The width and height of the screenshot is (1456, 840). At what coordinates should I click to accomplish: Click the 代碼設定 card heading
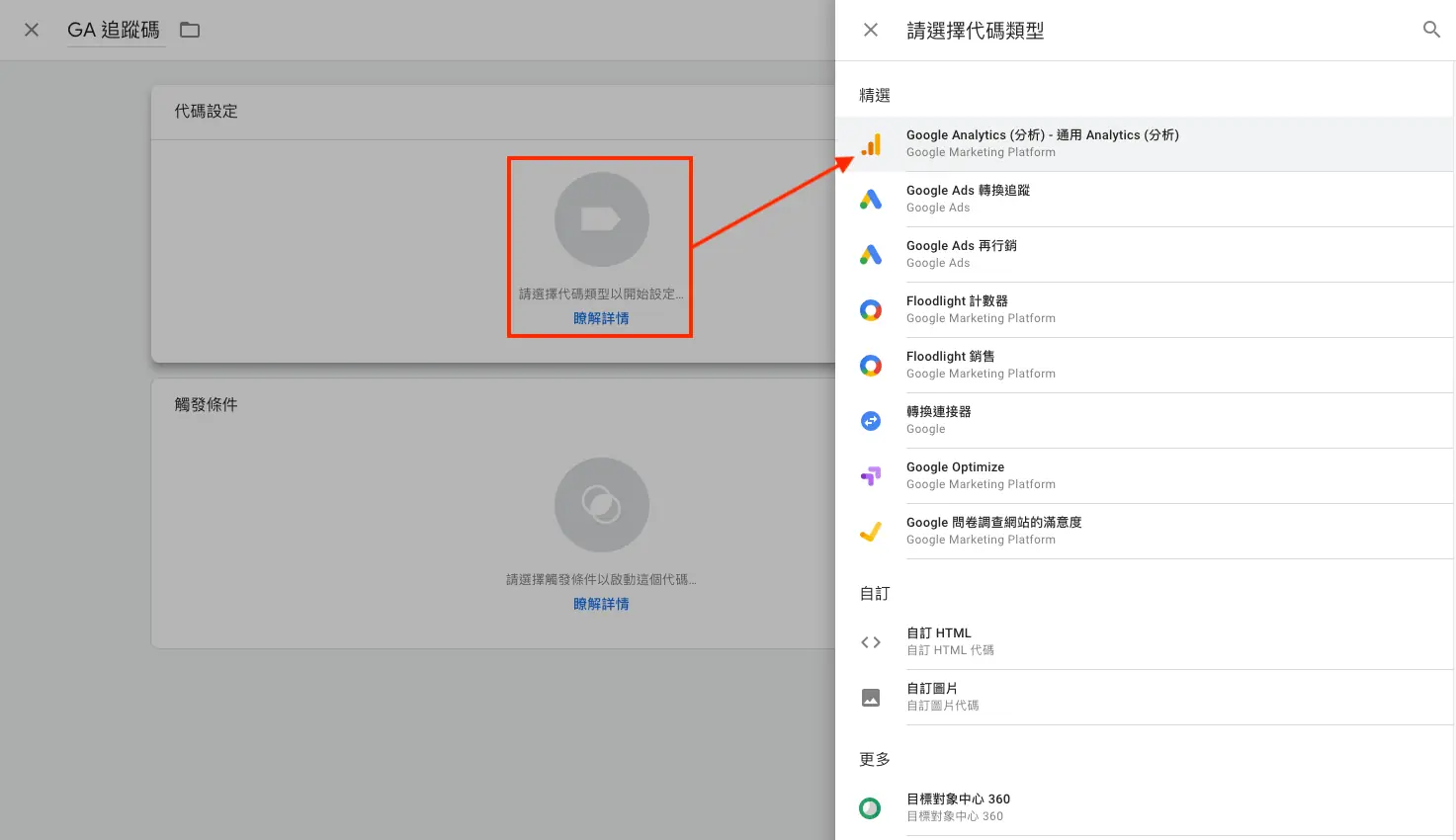click(x=207, y=112)
